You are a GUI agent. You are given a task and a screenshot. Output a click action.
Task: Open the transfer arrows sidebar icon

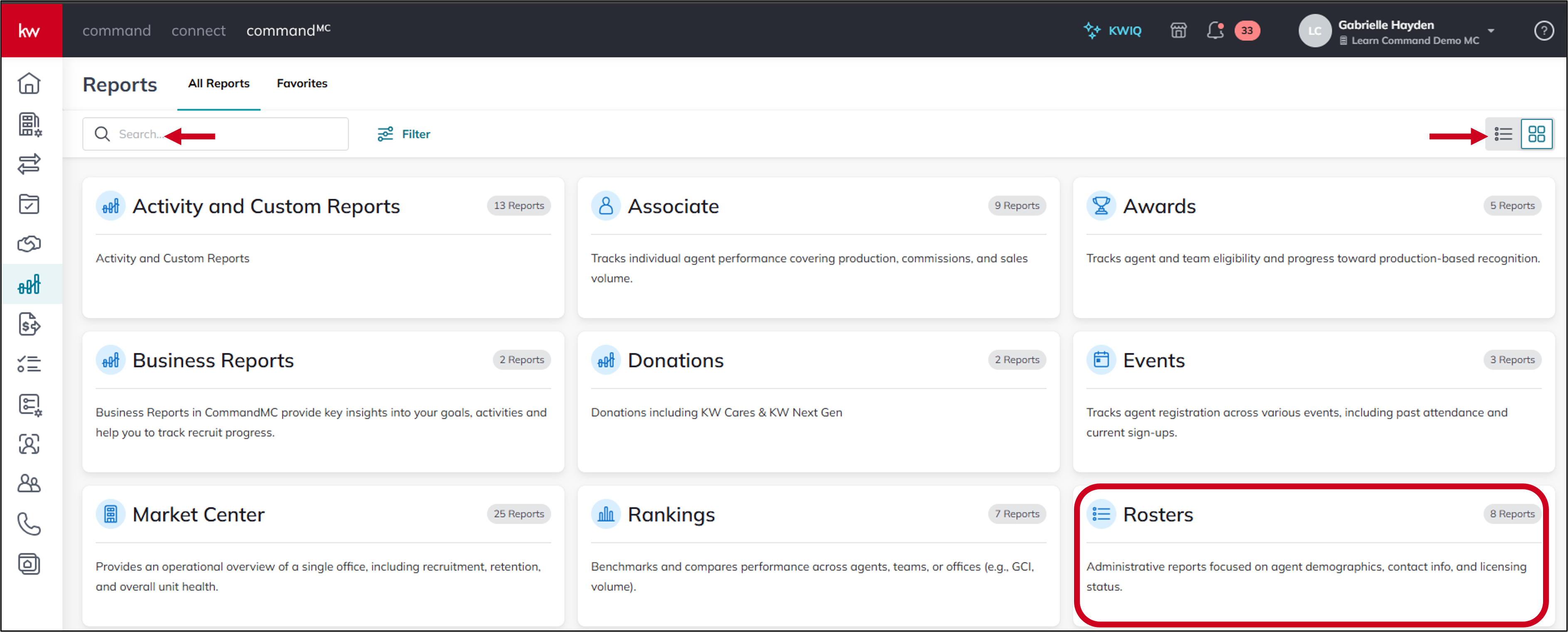tap(29, 164)
